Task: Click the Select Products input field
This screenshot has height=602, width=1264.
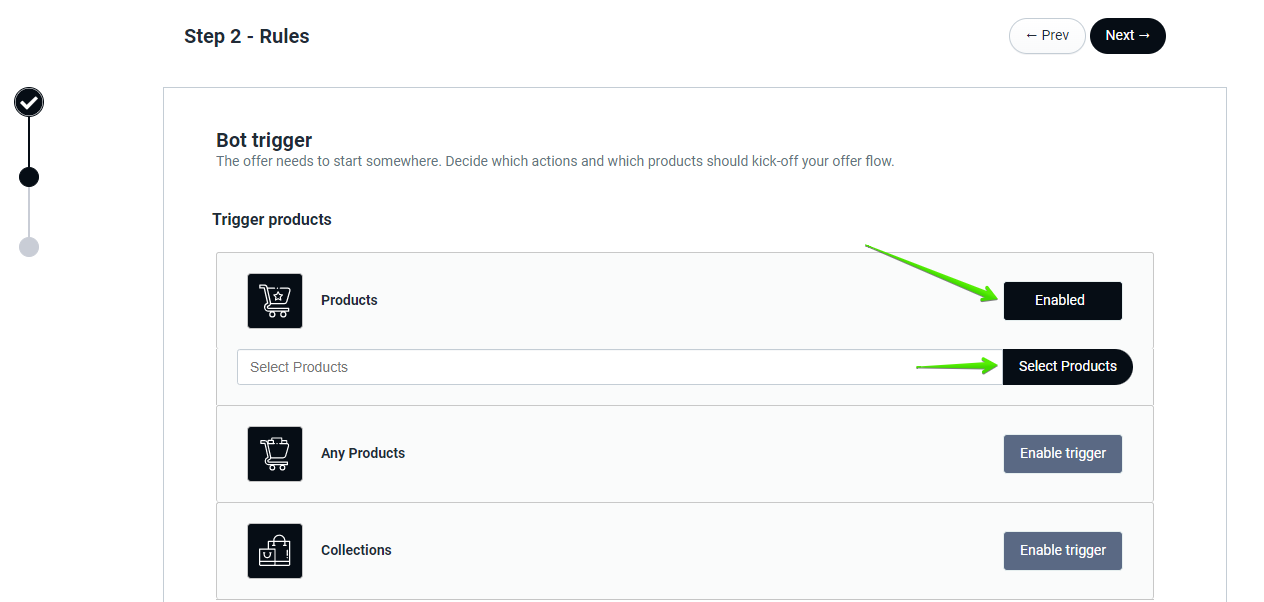Action: (619, 367)
